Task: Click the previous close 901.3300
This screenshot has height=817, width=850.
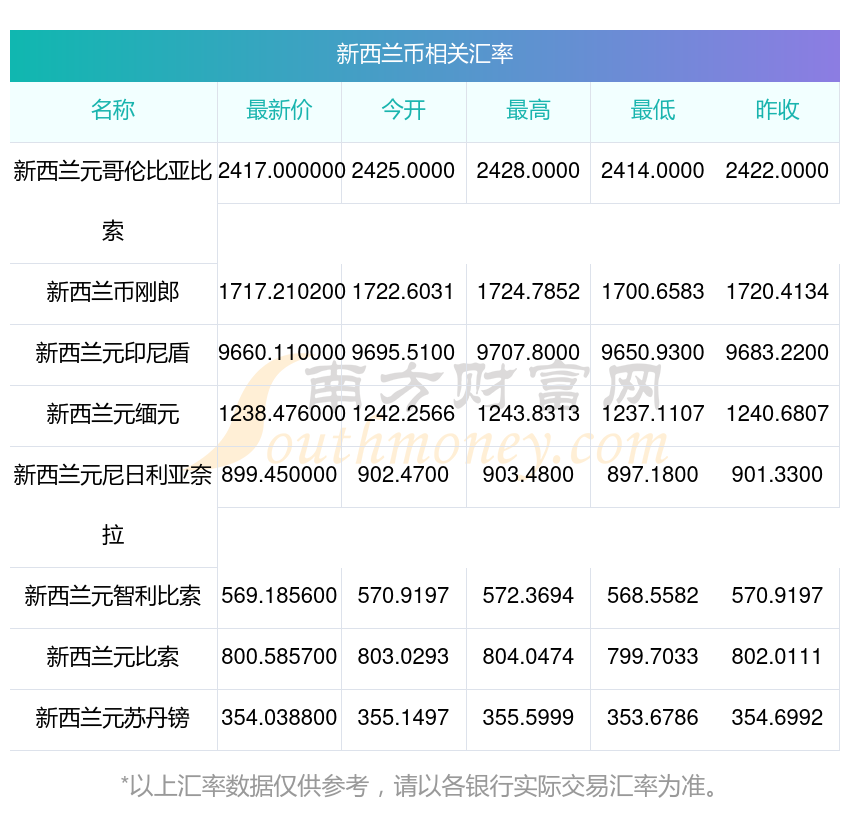Action: point(777,474)
